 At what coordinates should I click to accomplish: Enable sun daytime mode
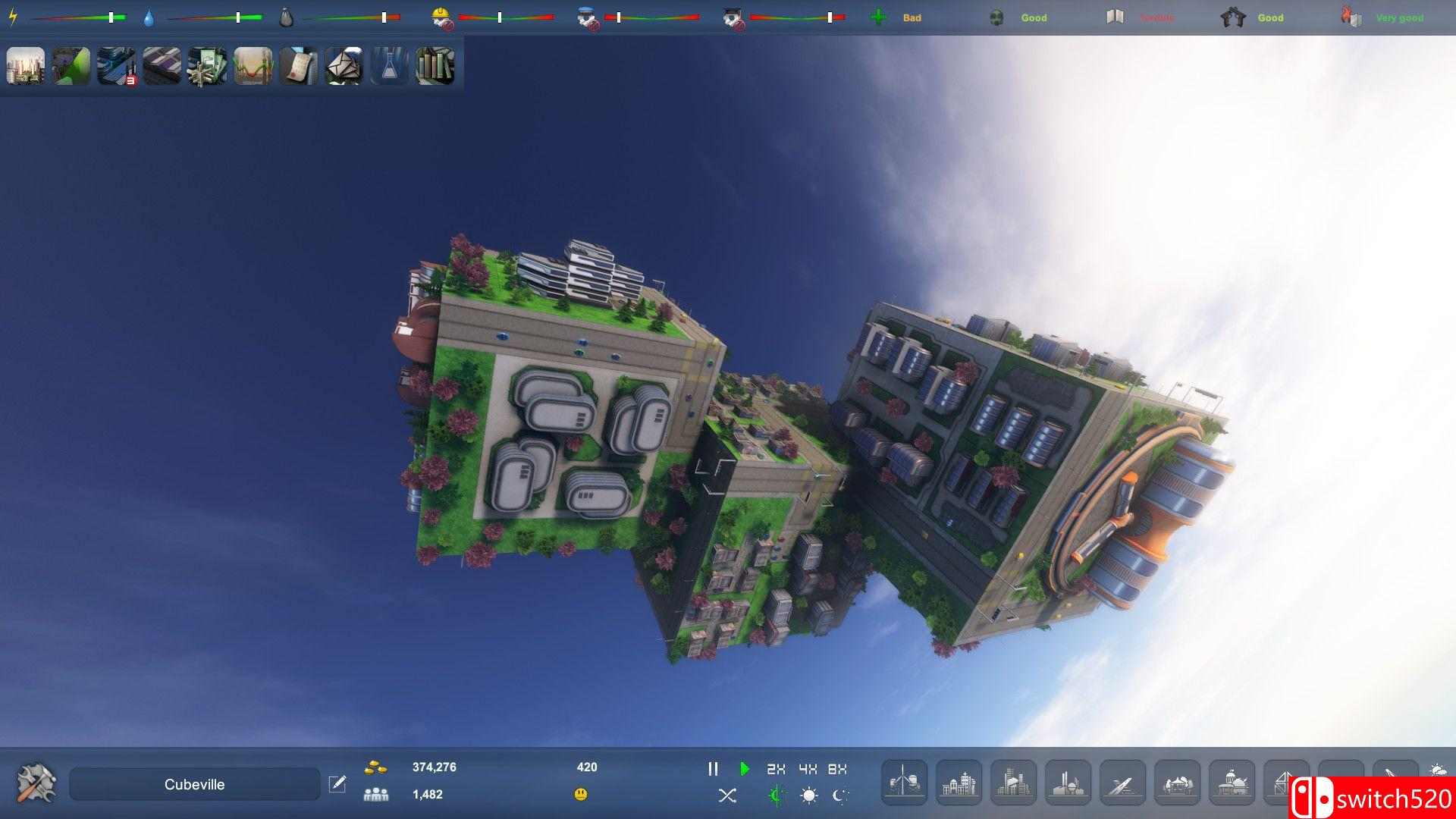pos(810,796)
